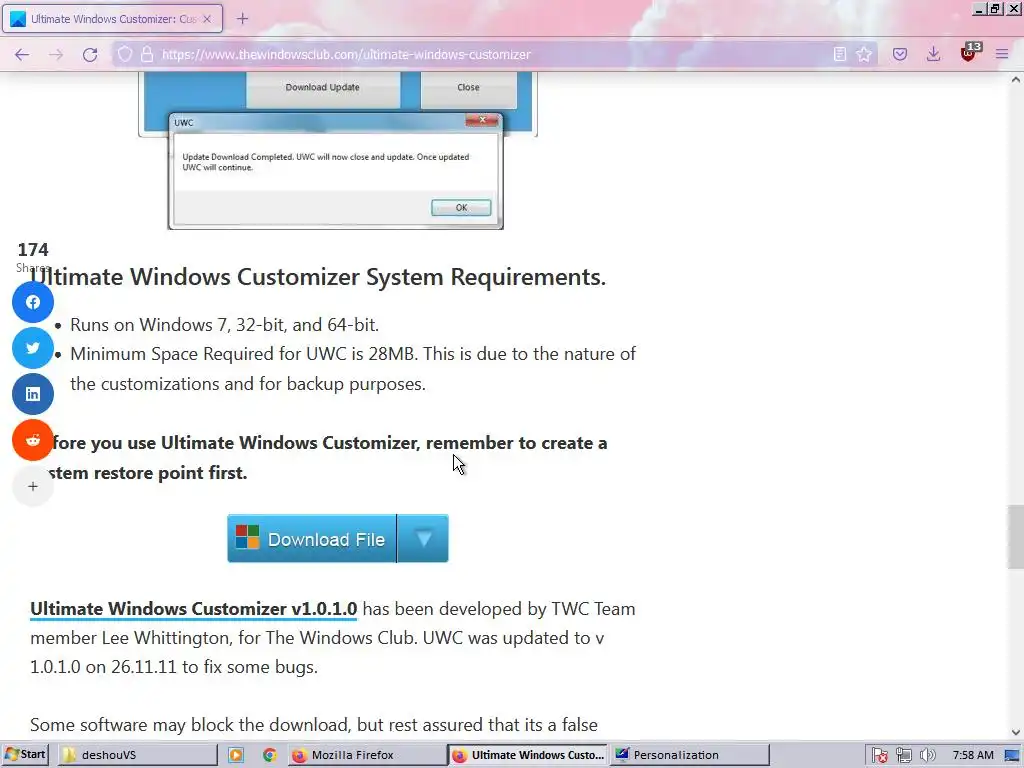Screen dimensions: 1024x768
Task: Open uBlock extension icon with badge 13
Action: coord(969,53)
